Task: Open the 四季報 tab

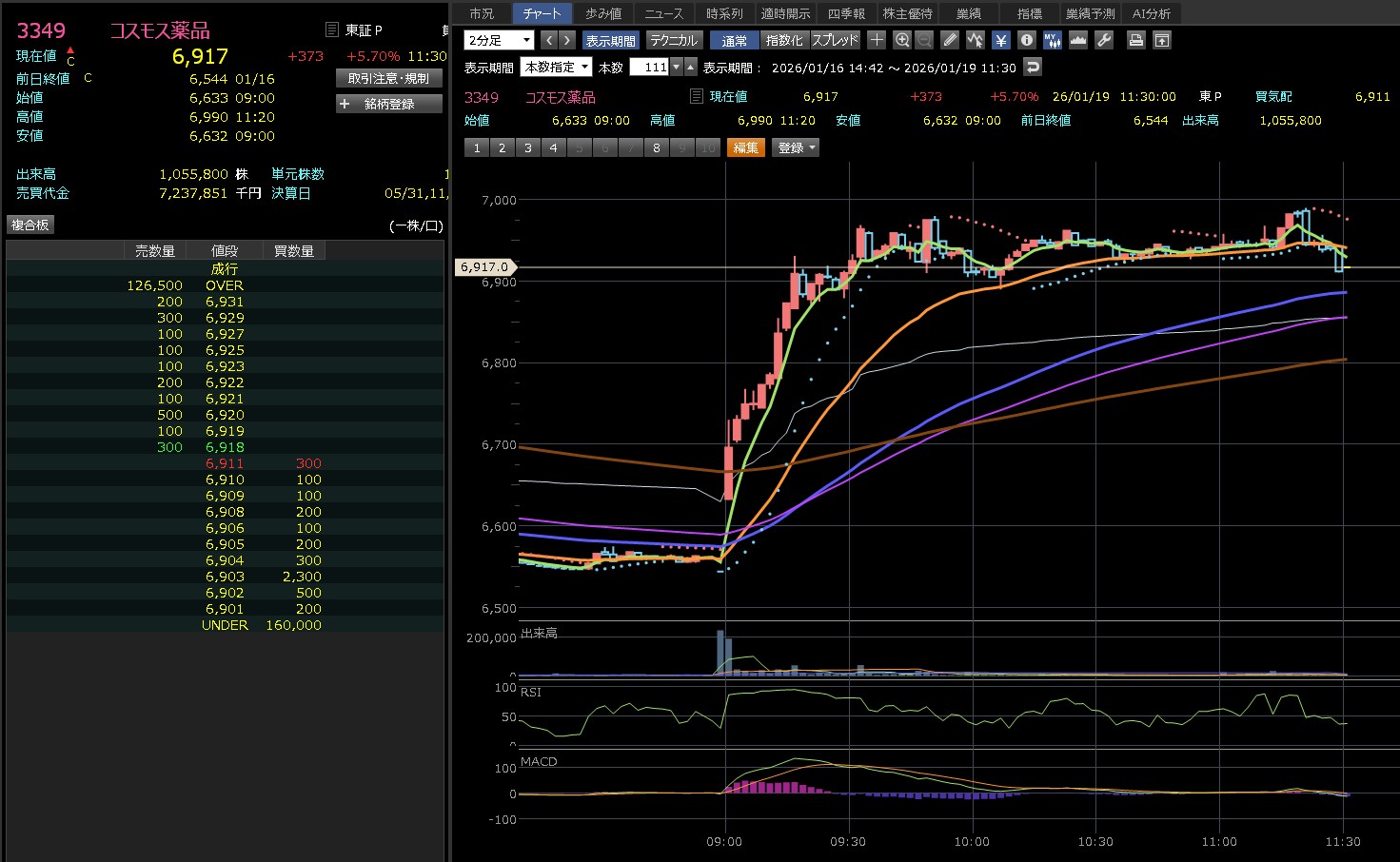Action: pyautogui.click(x=846, y=13)
